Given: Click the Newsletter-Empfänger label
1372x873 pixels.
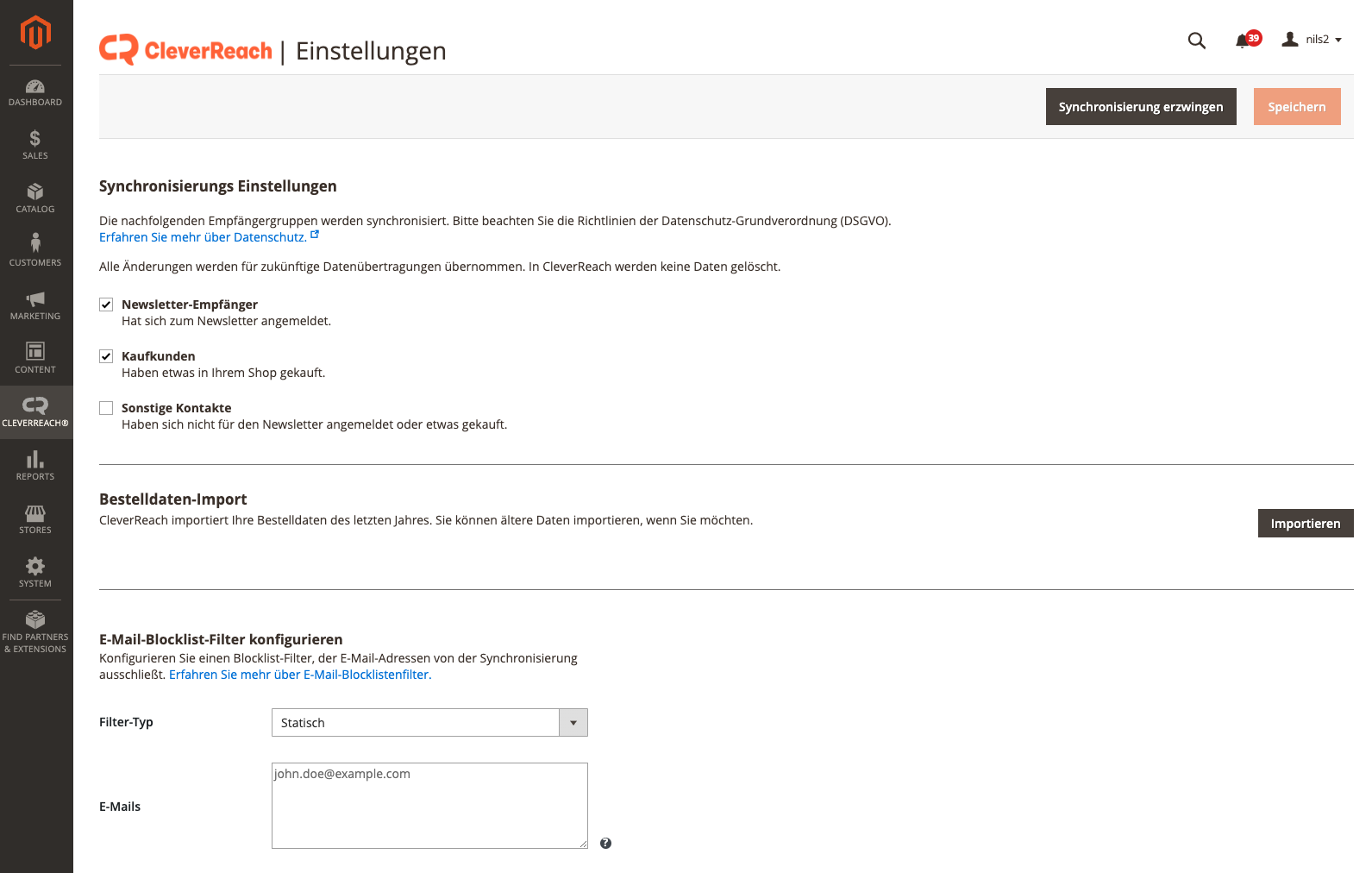Looking at the screenshot, I should [190, 305].
